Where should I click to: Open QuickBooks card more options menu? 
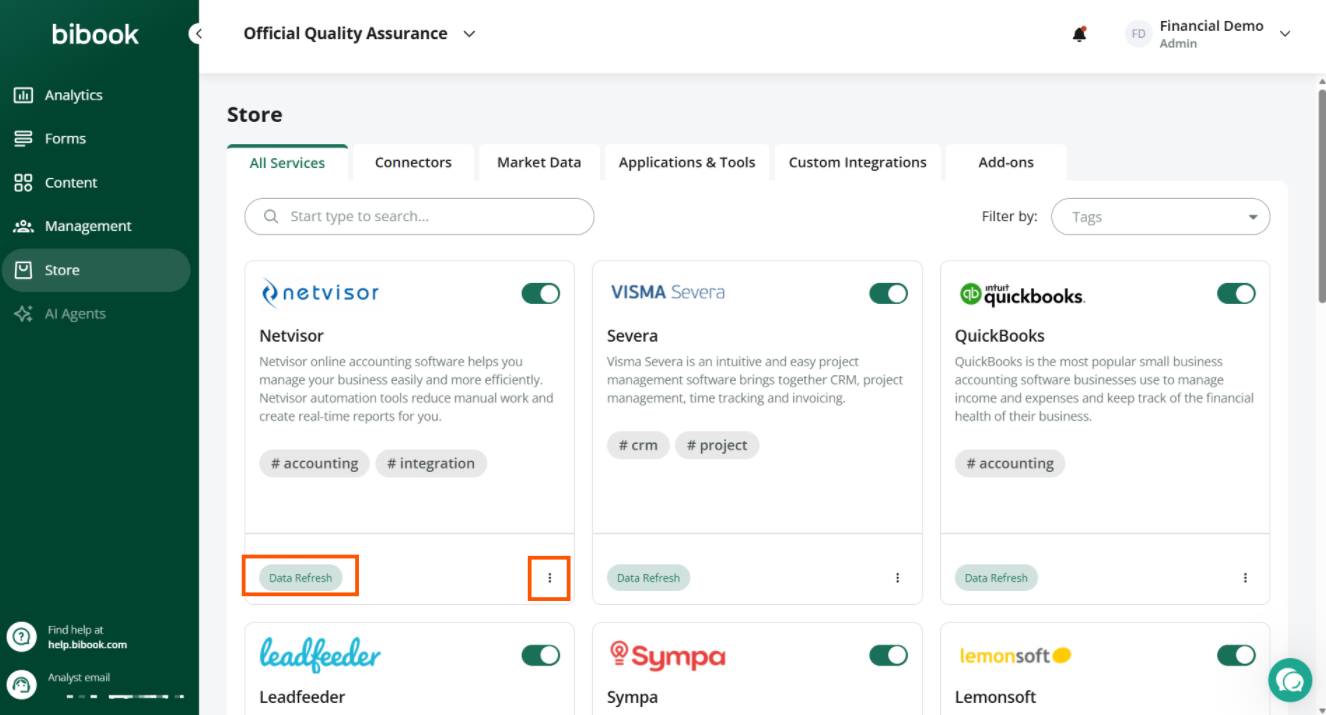point(1245,578)
